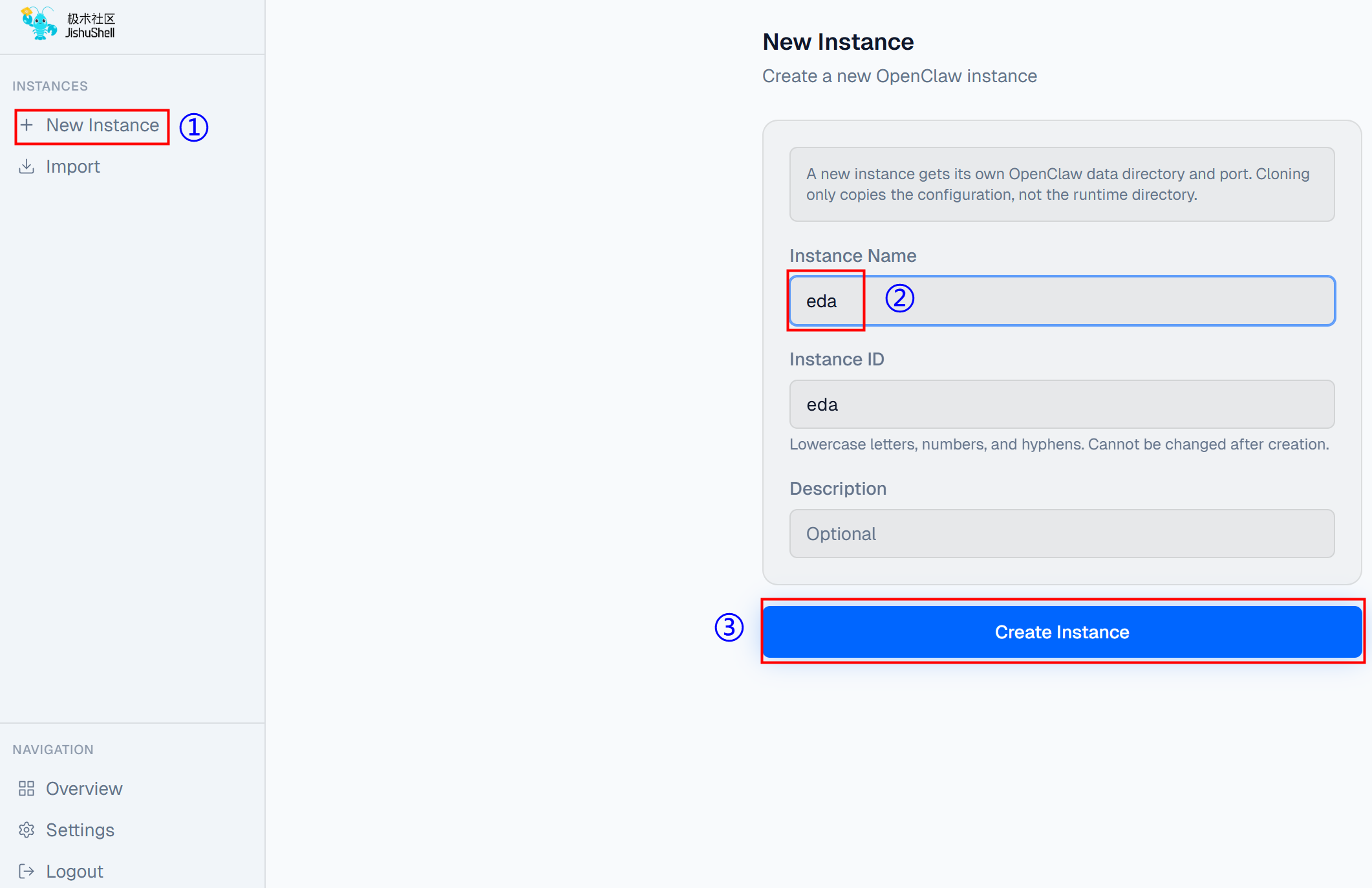This screenshot has height=888, width=1372.
Task: Select Logout in the navigation
Action: (74, 871)
